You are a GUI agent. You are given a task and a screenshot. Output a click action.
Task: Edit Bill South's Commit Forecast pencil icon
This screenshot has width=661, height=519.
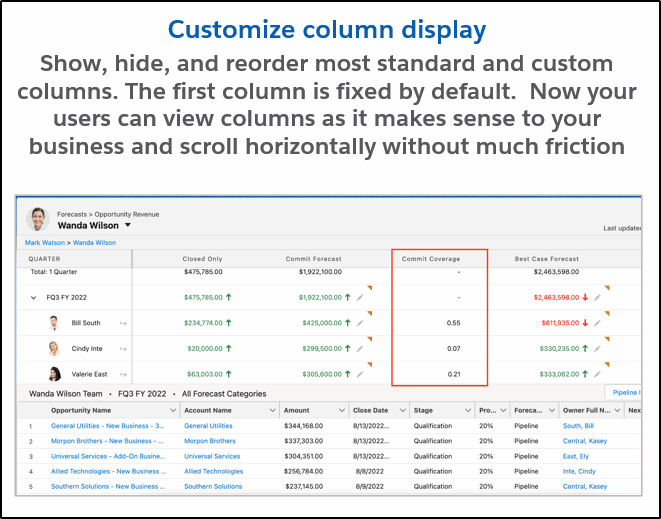point(360,323)
